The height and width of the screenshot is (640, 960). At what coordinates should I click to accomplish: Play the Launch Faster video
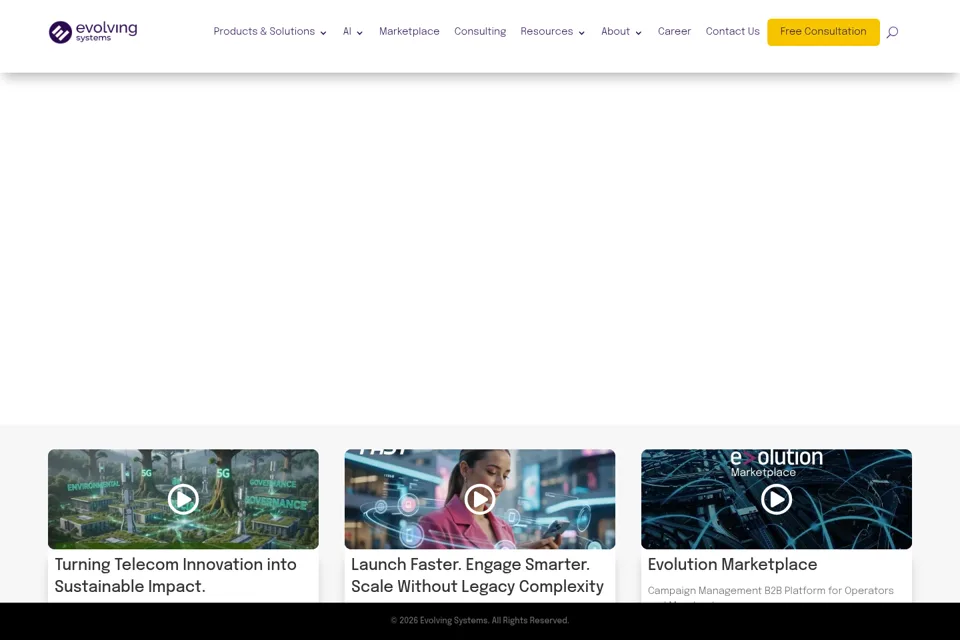tap(480, 499)
